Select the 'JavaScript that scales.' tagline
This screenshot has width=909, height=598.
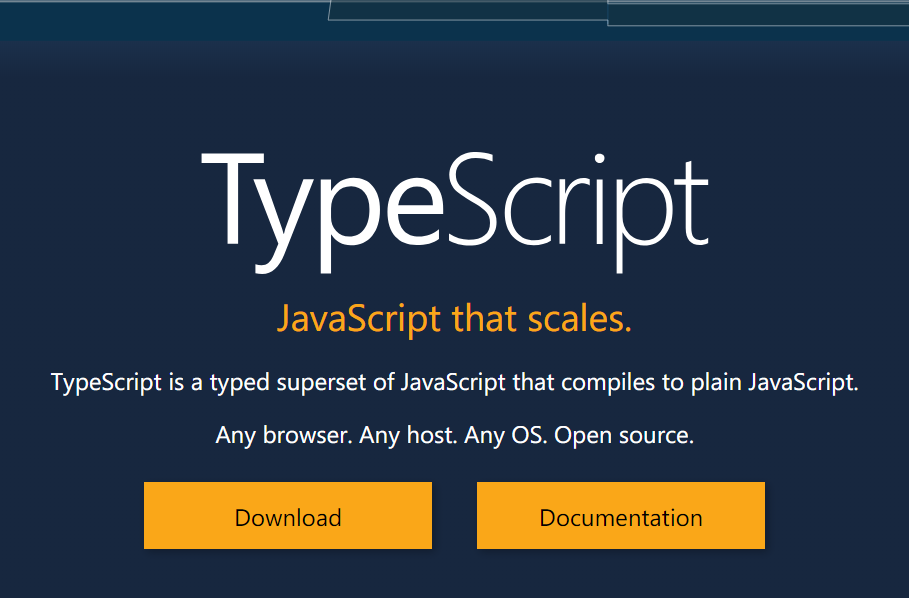click(454, 319)
